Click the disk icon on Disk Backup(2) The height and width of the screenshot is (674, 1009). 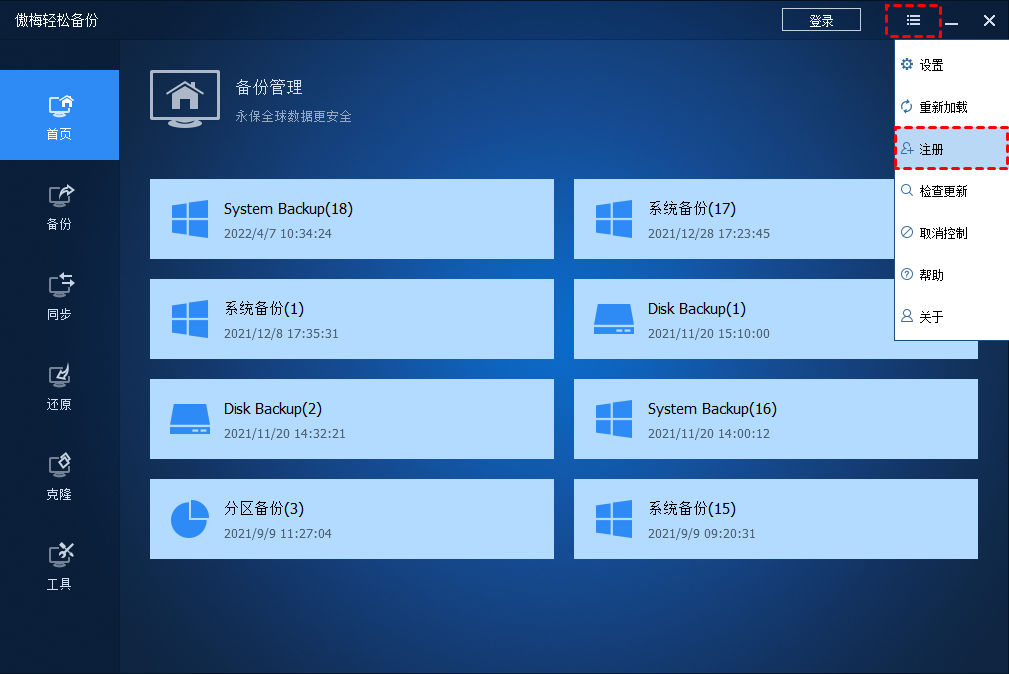(x=190, y=419)
